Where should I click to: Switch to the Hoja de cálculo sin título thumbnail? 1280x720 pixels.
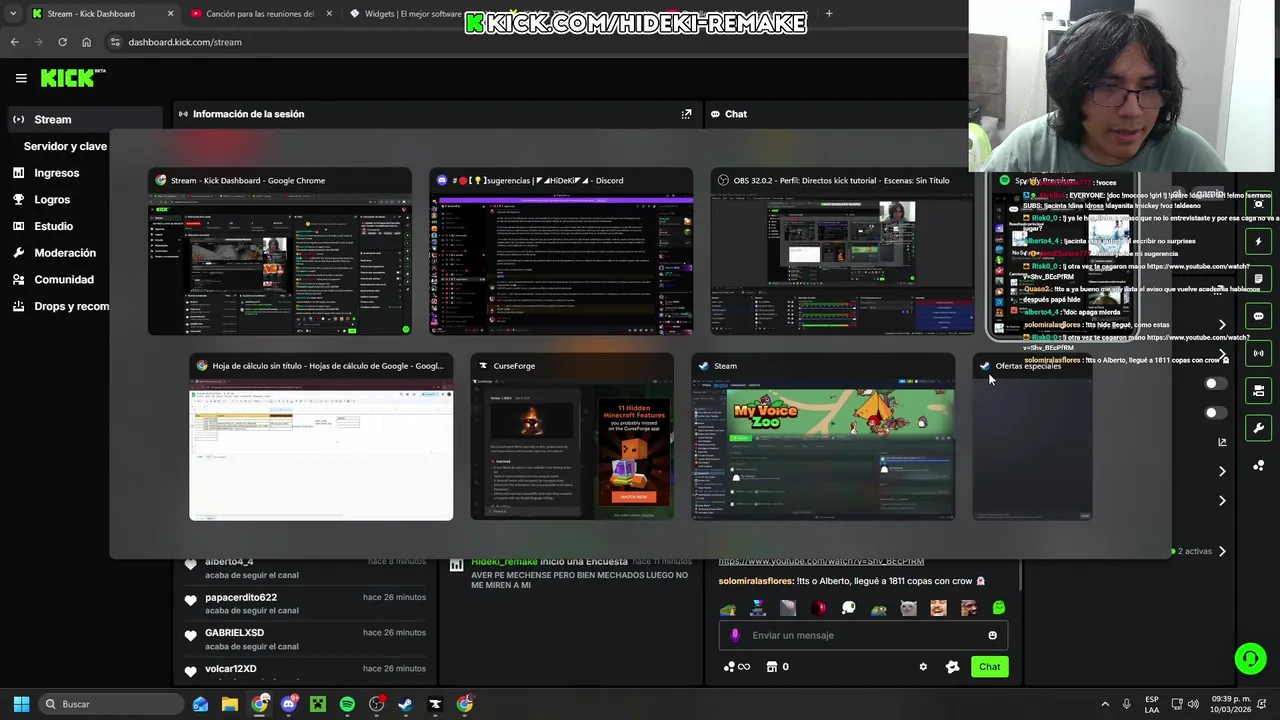(321, 437)
